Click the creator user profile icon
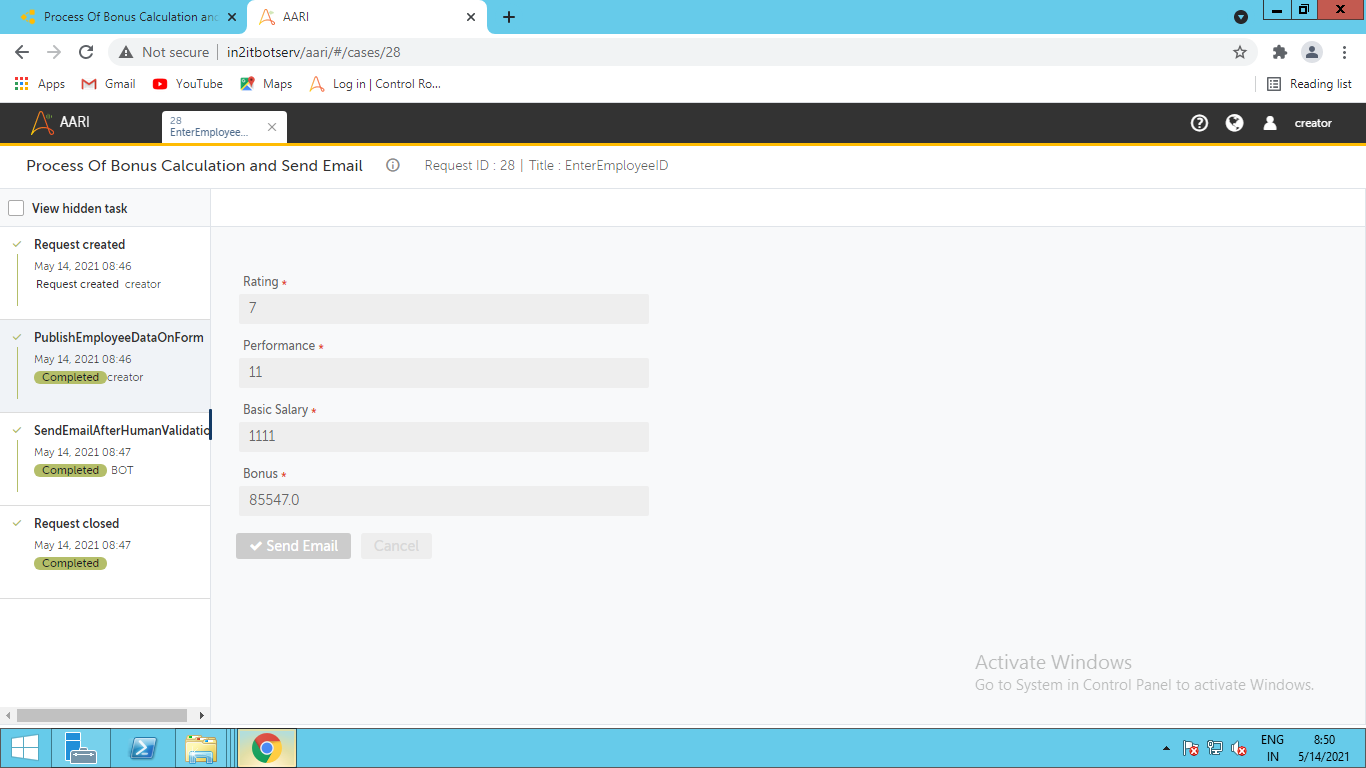 (1270, 123)
